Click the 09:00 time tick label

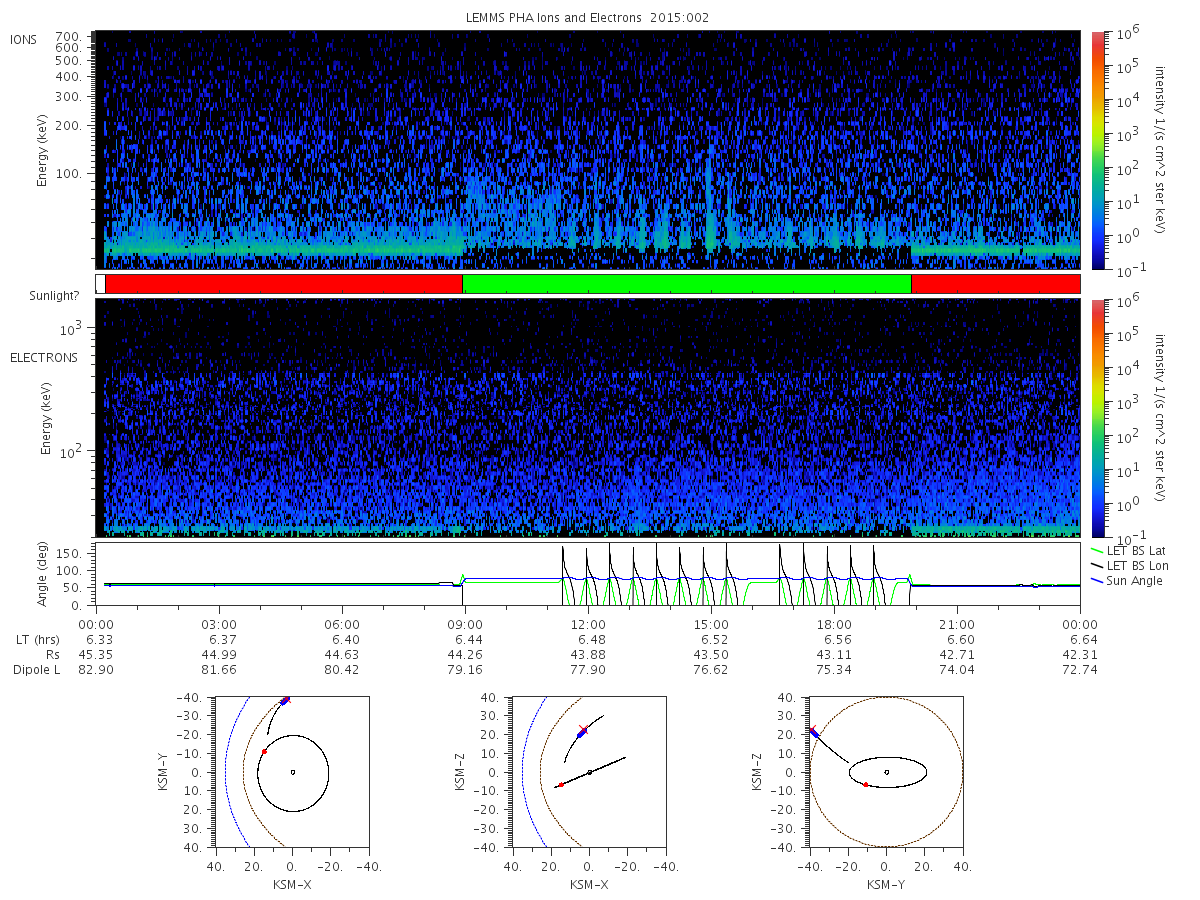click(x=465, y=625)
